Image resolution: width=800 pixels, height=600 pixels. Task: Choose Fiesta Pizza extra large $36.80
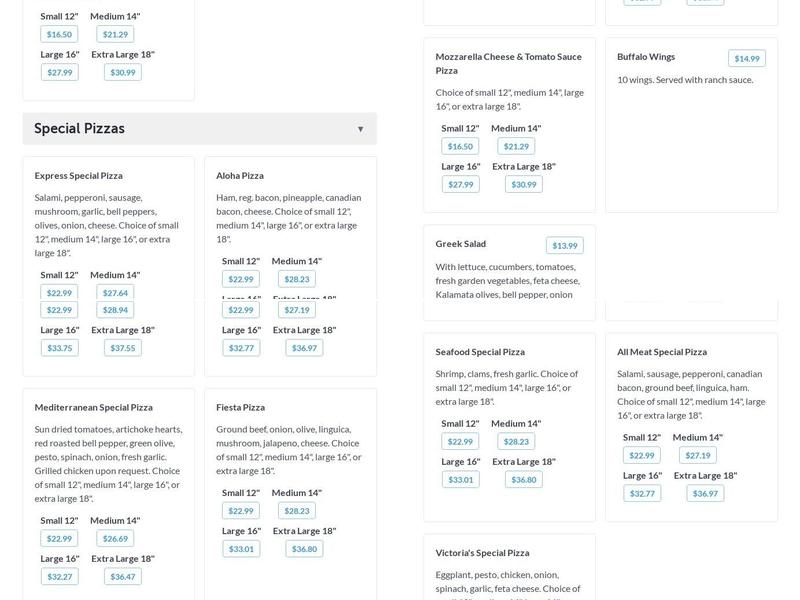pyautogui.click(x=304, y=549)
